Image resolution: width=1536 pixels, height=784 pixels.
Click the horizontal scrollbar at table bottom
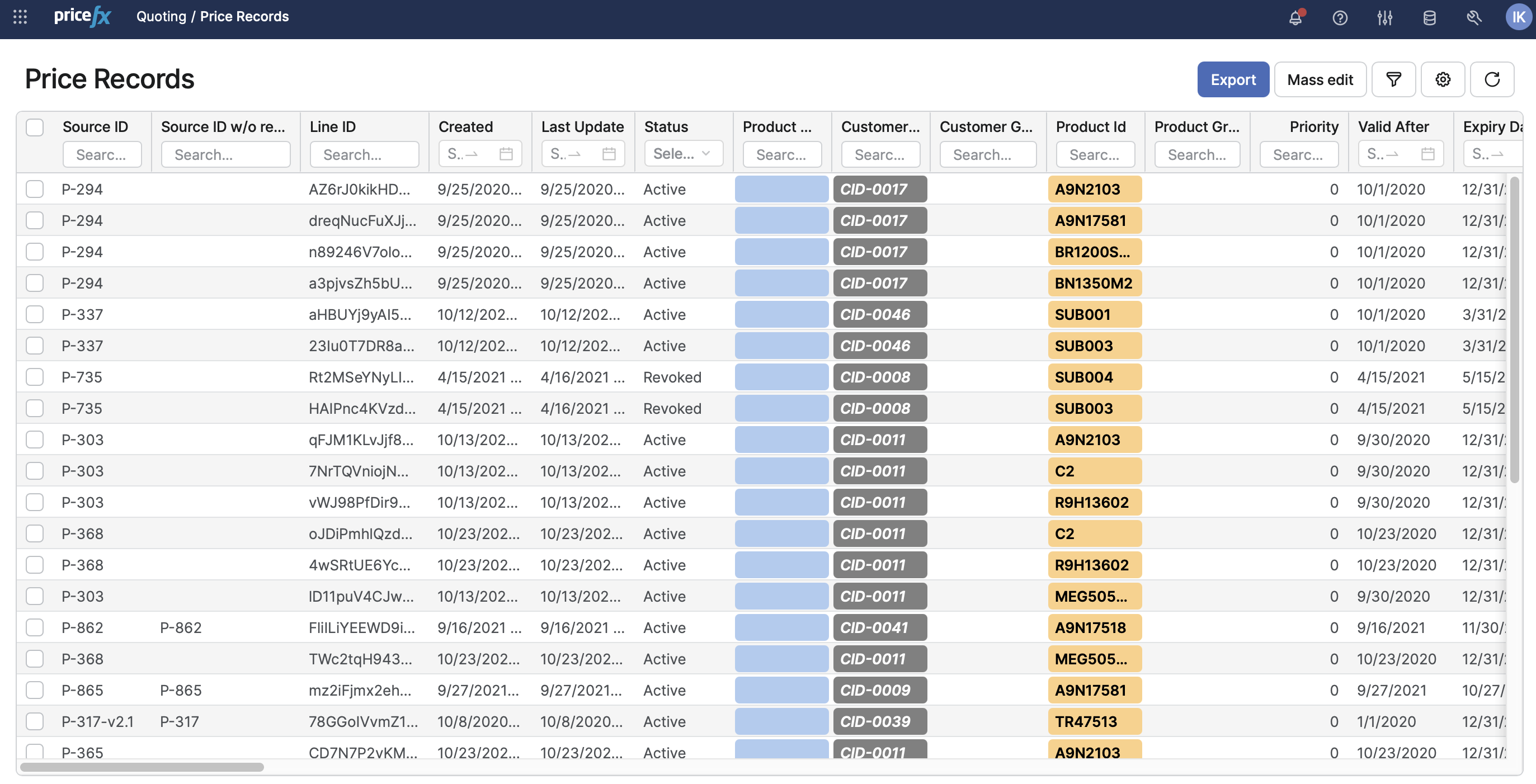coord(142,767)
